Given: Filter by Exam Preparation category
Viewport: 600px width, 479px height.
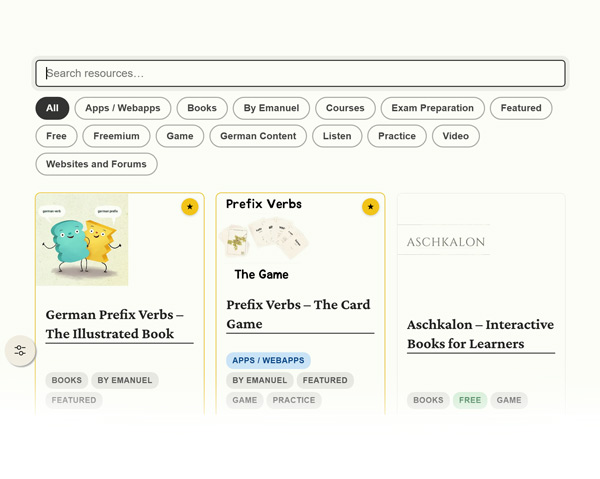Looking at the screenshot, I should [x=432, y=108].
